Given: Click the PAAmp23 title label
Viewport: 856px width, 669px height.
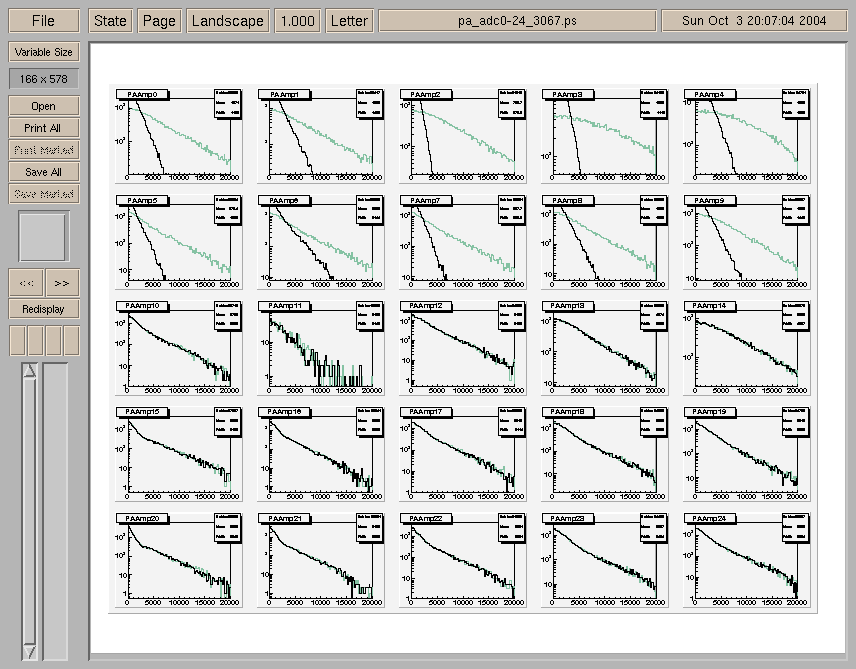Looking at the screenshot, I should click(x=568, y=518).
